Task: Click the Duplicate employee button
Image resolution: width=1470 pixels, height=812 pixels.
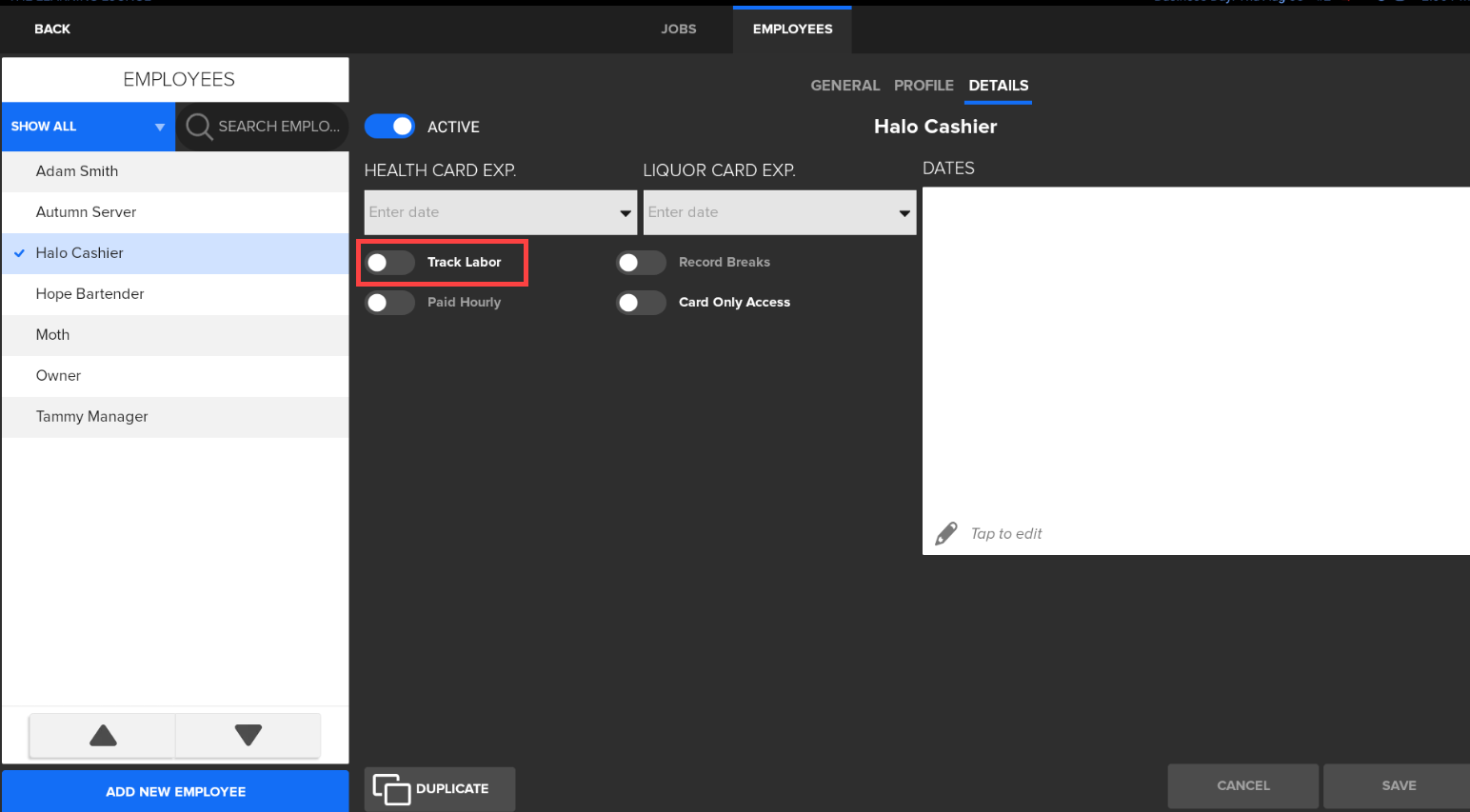Action: [440, 789]
